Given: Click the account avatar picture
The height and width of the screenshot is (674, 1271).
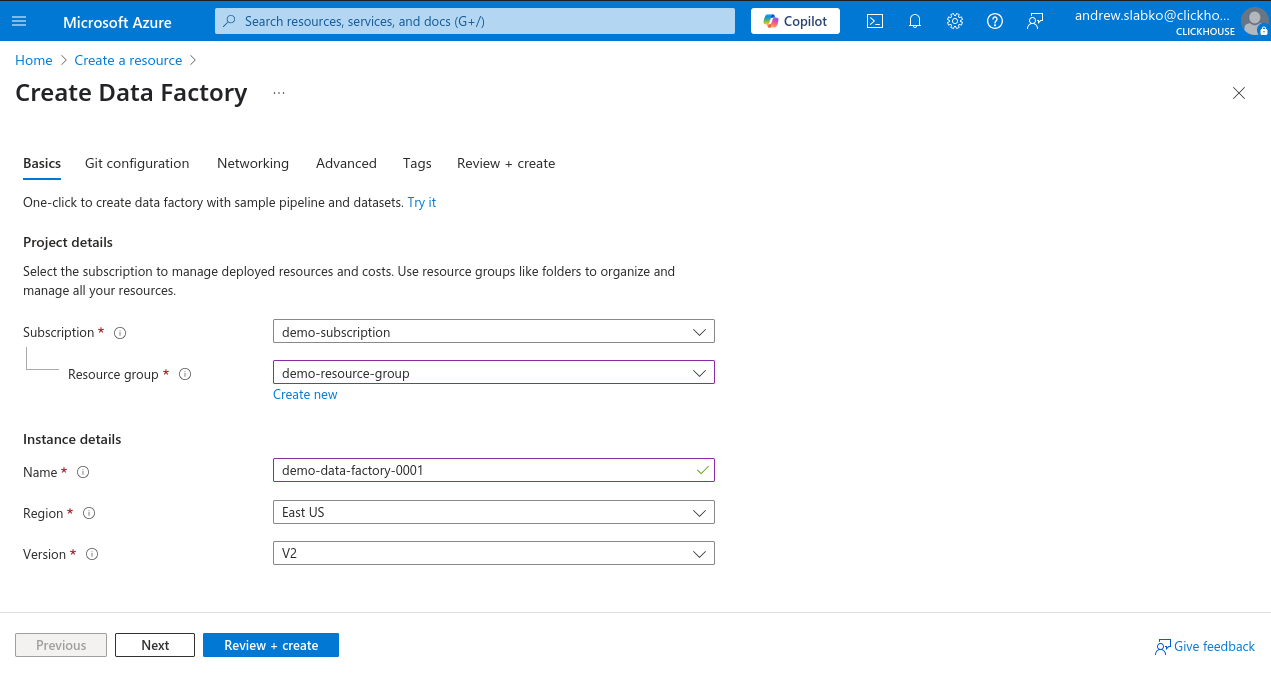Looking at the screenshot, I should [1255, 20].
